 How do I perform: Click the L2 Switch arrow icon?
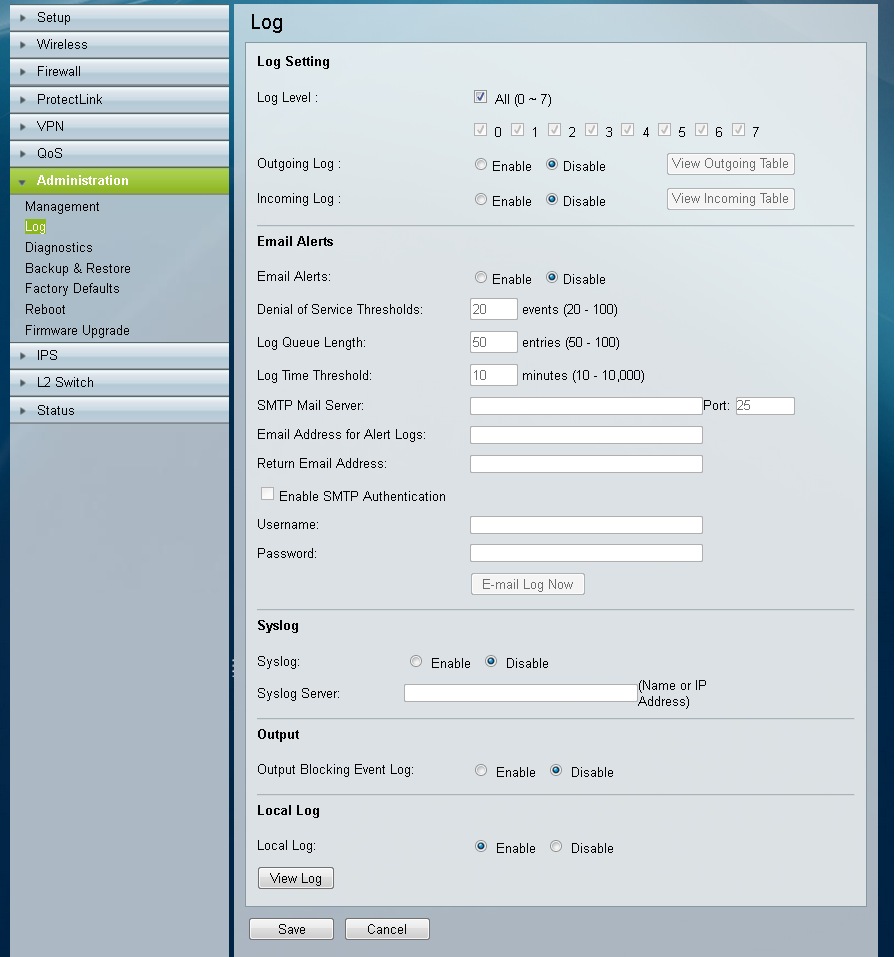22,382
